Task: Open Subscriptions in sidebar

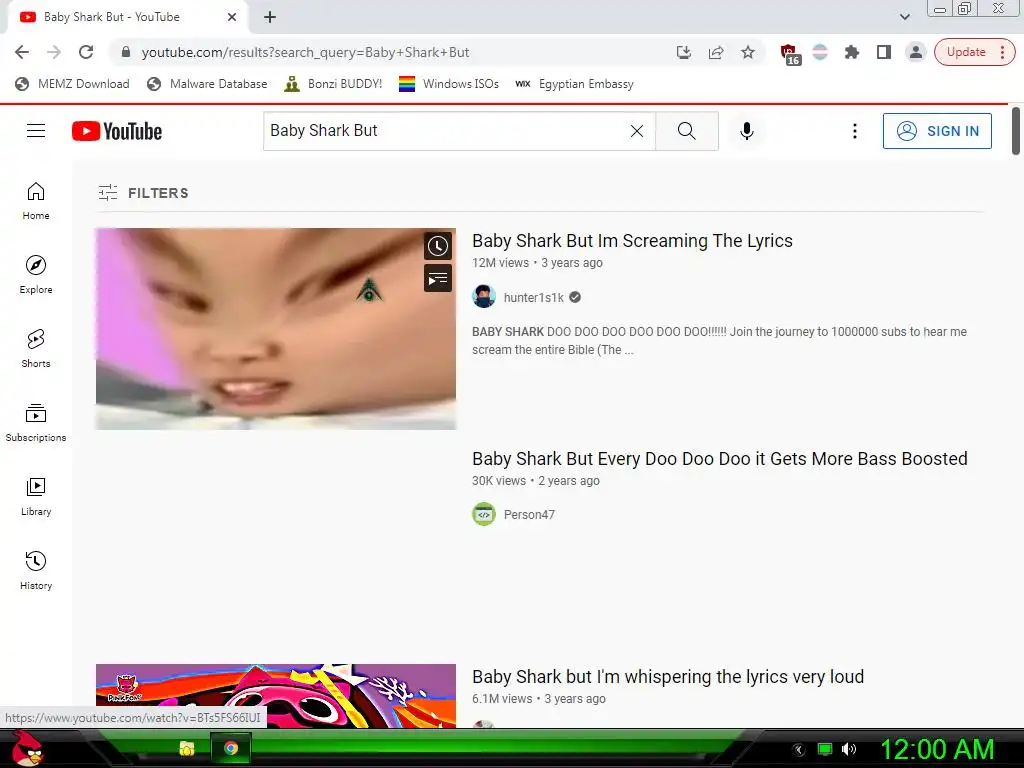Action: coord(36,423)
